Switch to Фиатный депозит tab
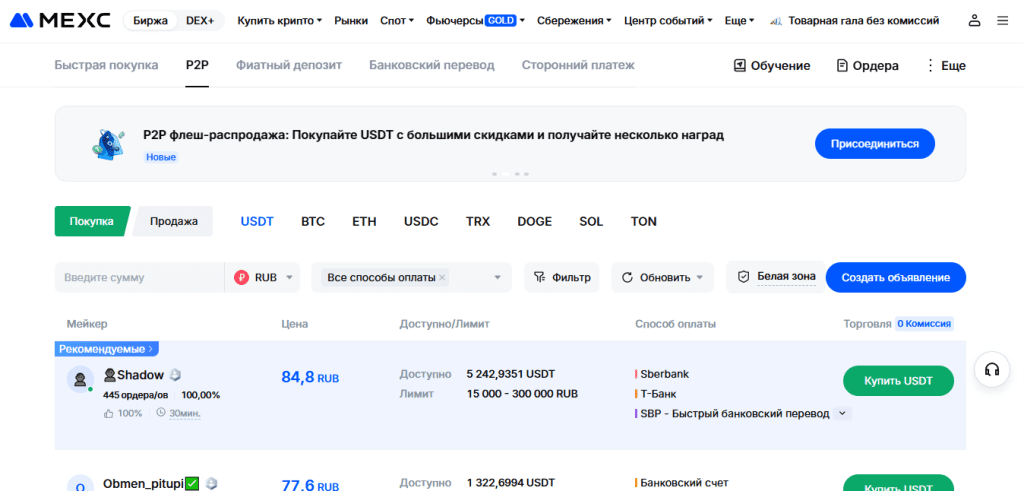This screenshot has width=1024, height=491. 289,65
